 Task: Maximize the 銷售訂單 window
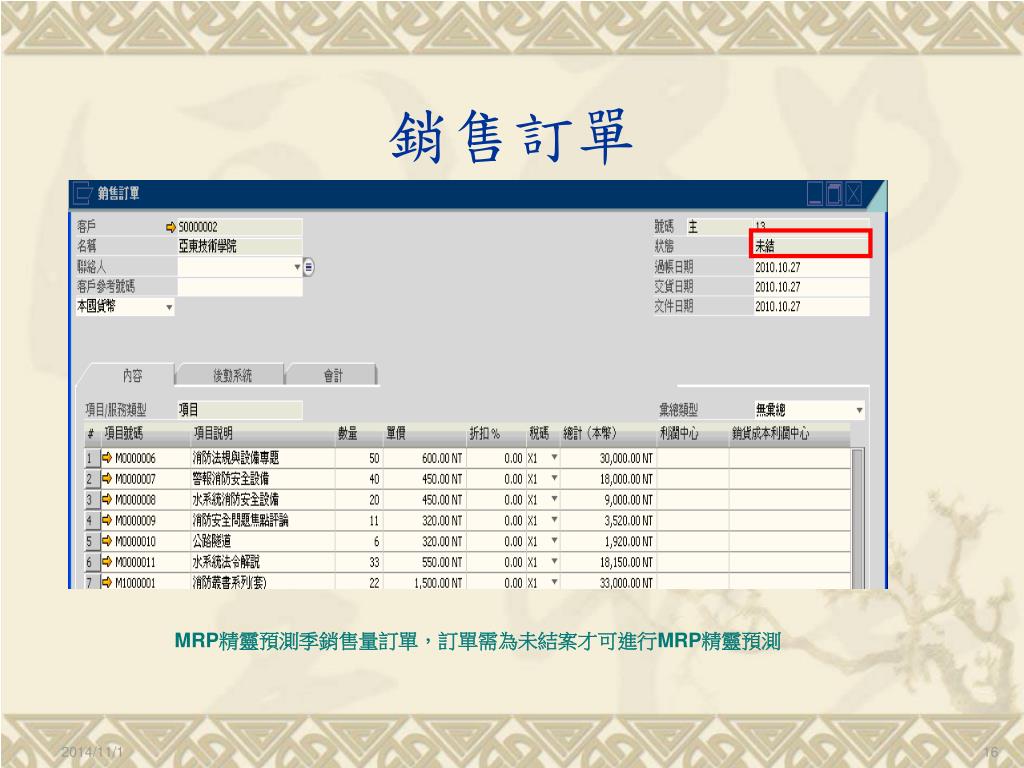[834, 194]
